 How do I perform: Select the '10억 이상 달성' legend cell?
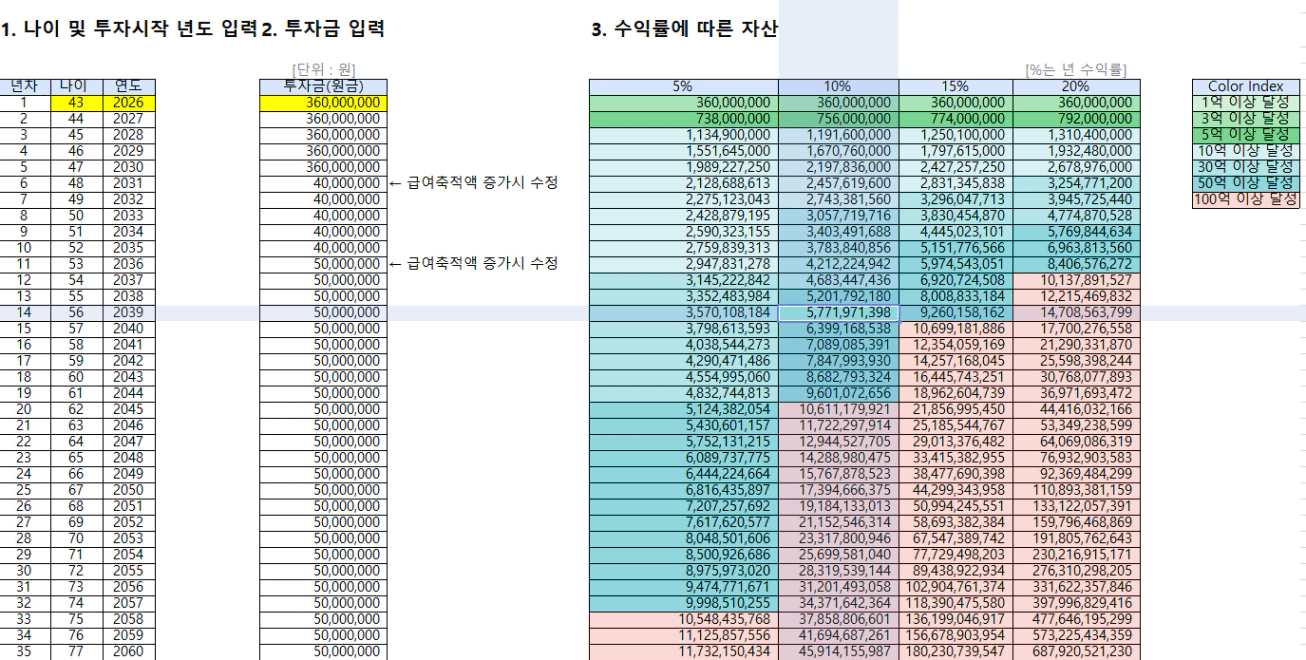pos(1246,150)
